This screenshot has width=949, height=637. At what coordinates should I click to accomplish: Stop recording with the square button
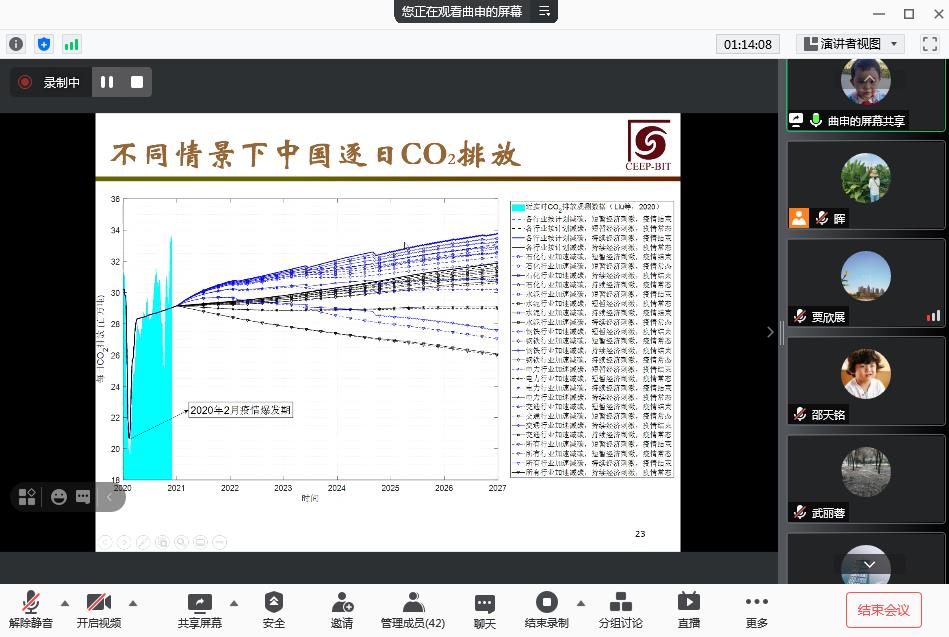137,82
